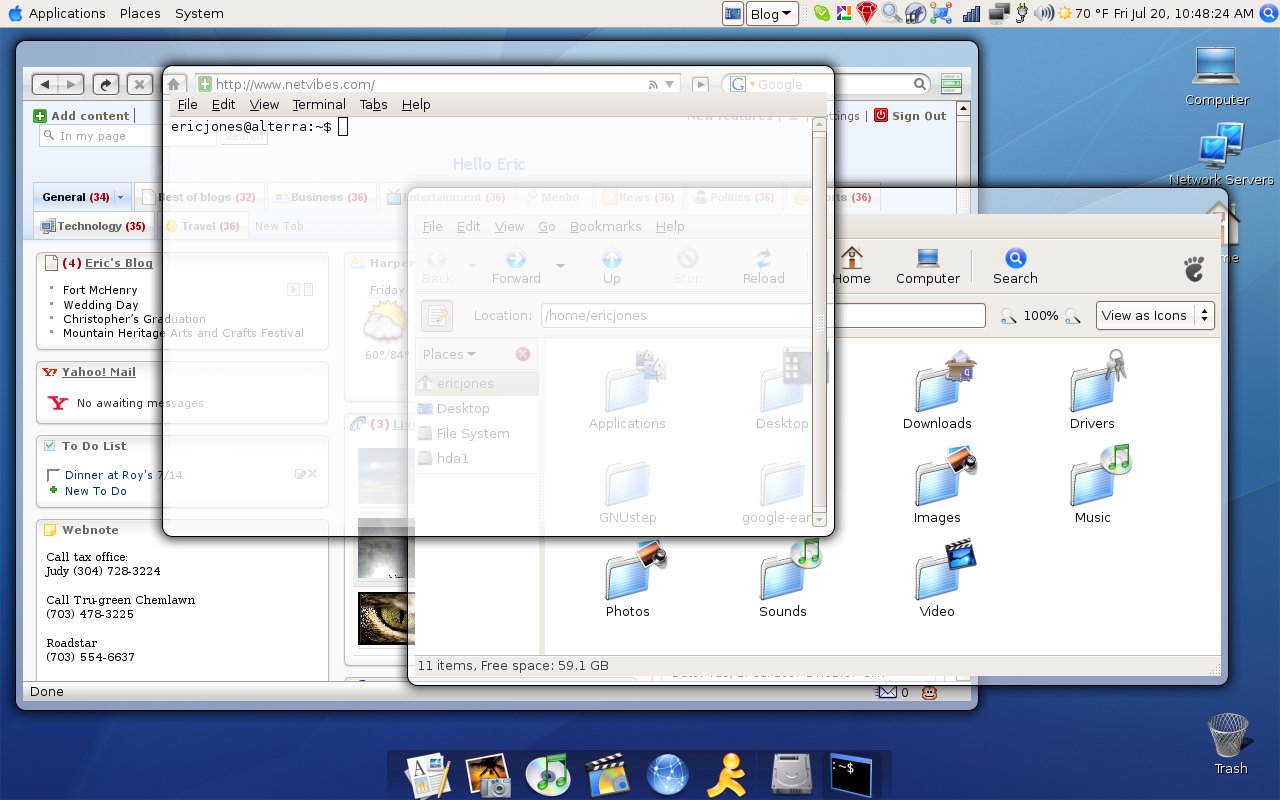1280x800 pixels.
Task: Click the browser reload arrow button
Action: point(106,84)
